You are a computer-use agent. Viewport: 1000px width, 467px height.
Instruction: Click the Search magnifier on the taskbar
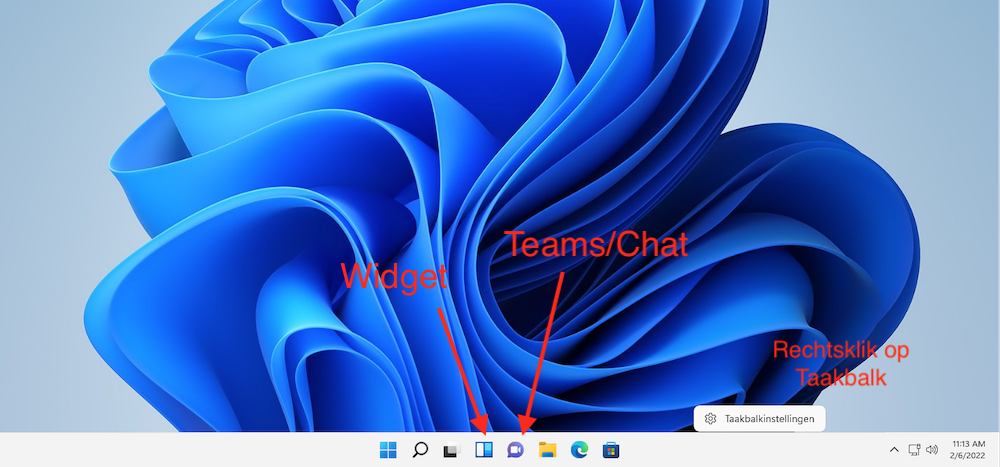(421, 450)
